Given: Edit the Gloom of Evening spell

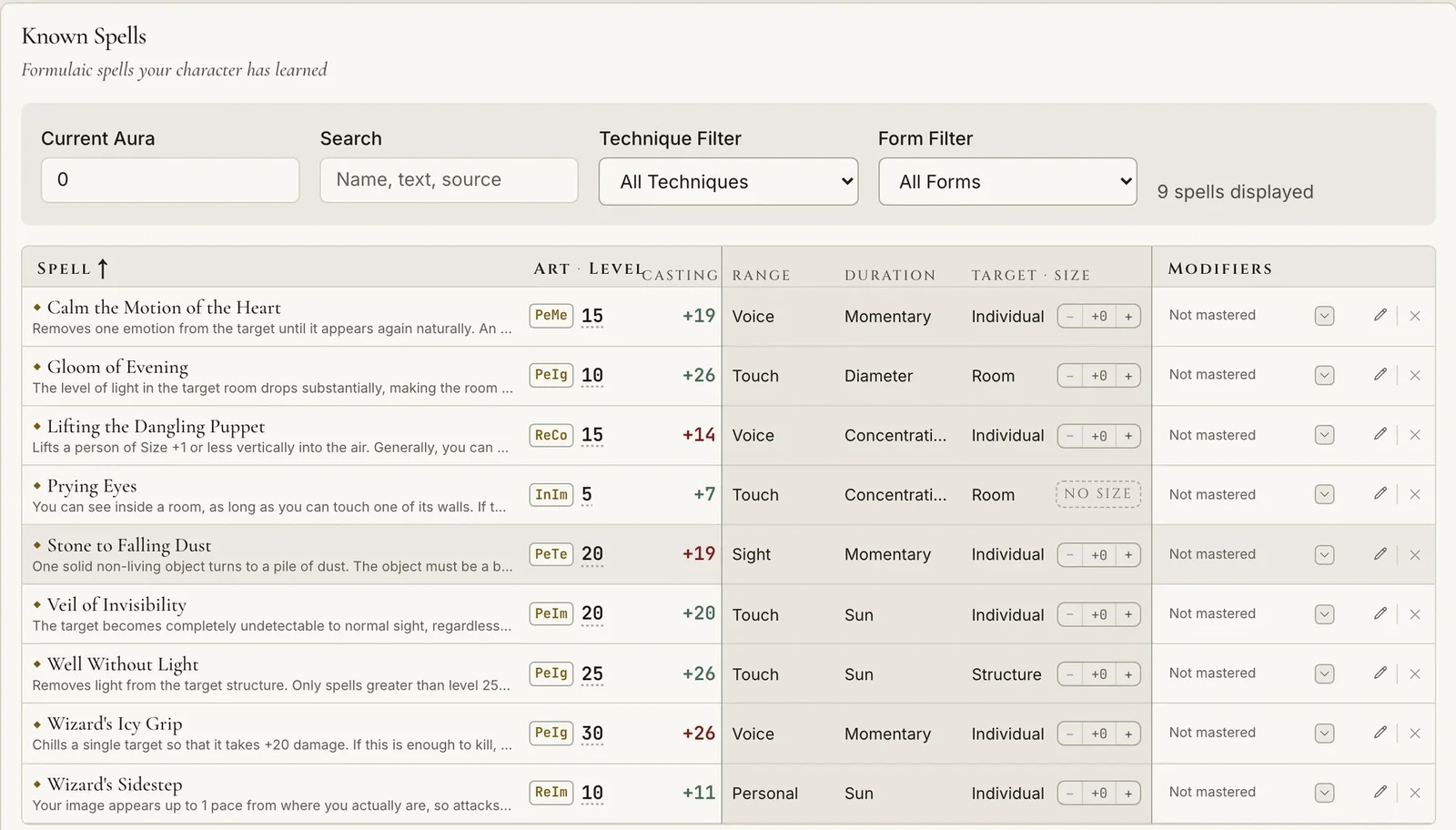Looking at the screenshot, I should [x=1380, y=374].
